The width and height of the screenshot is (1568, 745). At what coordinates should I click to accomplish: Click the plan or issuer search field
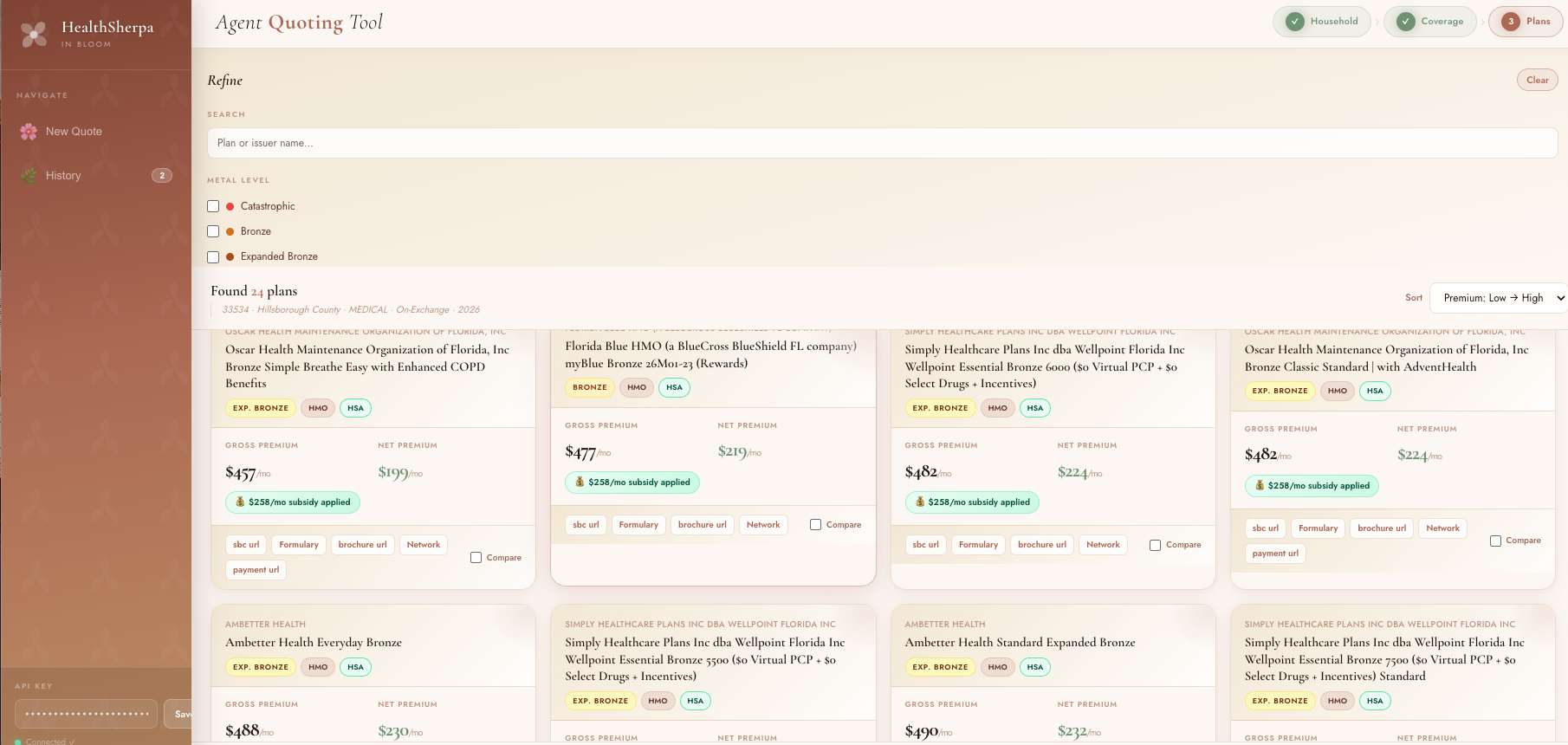[882, 143]
